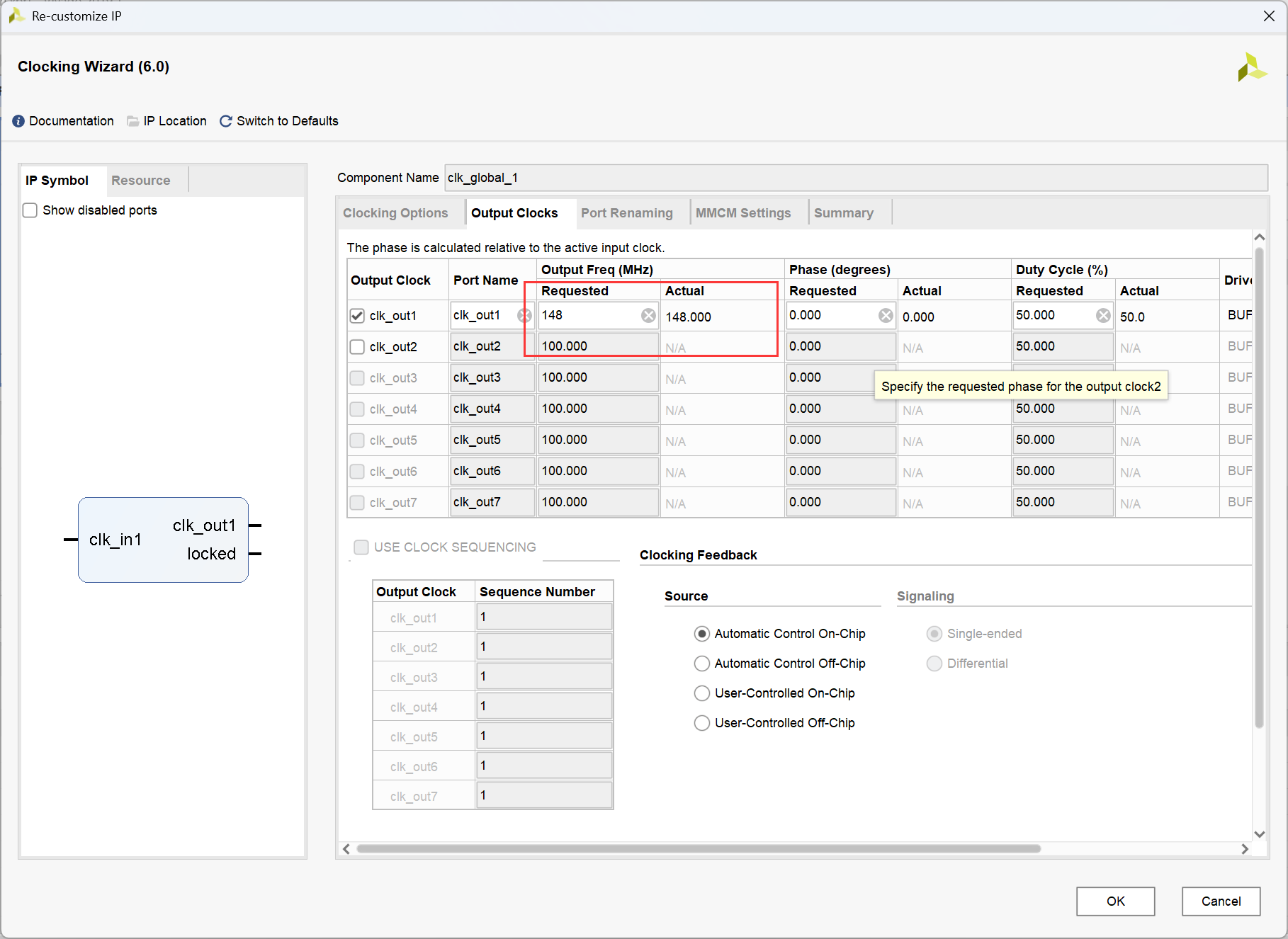Click the vertical scrollbar thumb
1288x939 pixels.
pos(1259,487)
